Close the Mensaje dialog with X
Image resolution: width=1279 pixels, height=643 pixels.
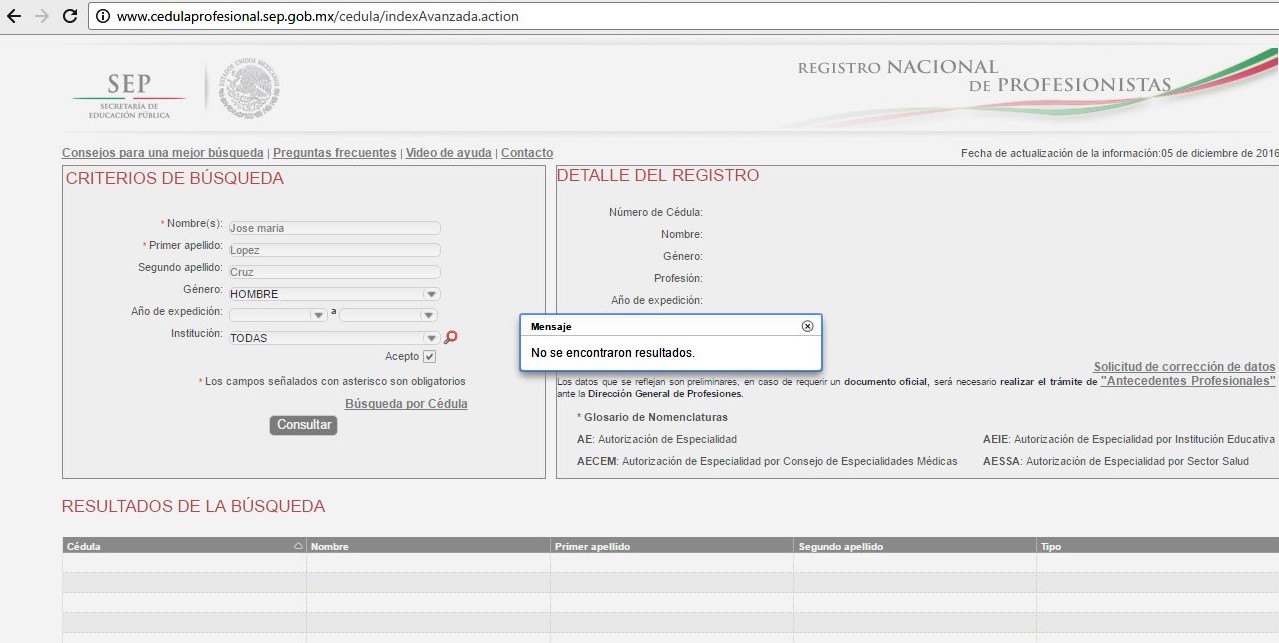(x=808, y=326)
